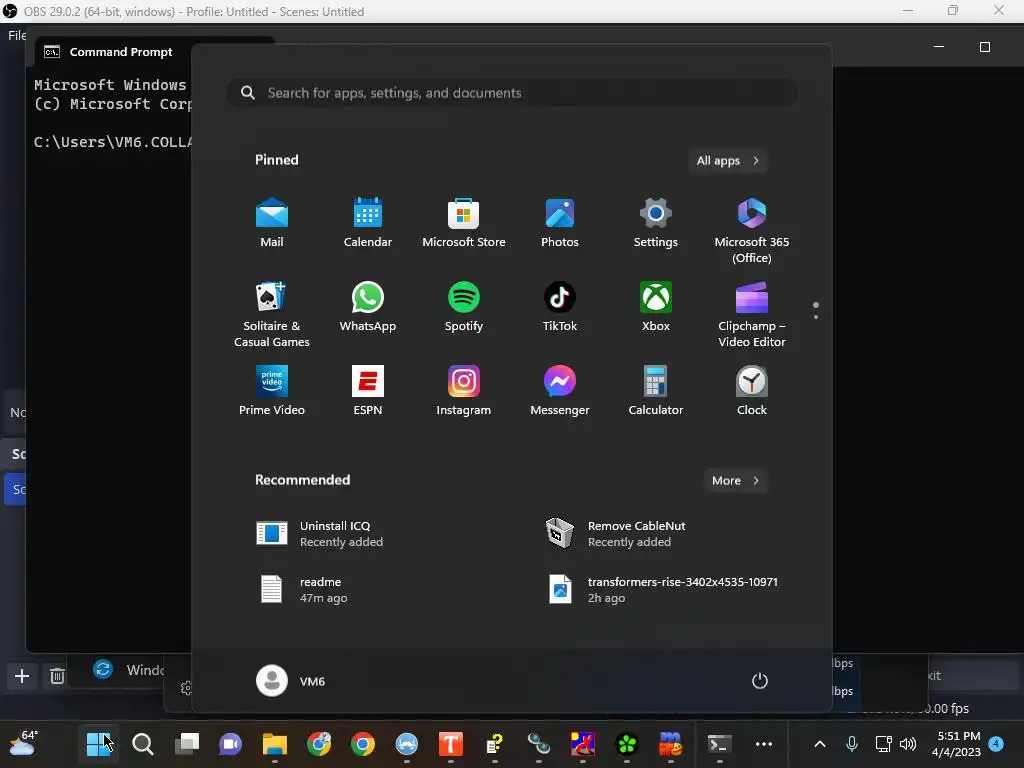Open the weather widget showing 64°
Viewport: 1024px width, 768px height.
[24, 743]
